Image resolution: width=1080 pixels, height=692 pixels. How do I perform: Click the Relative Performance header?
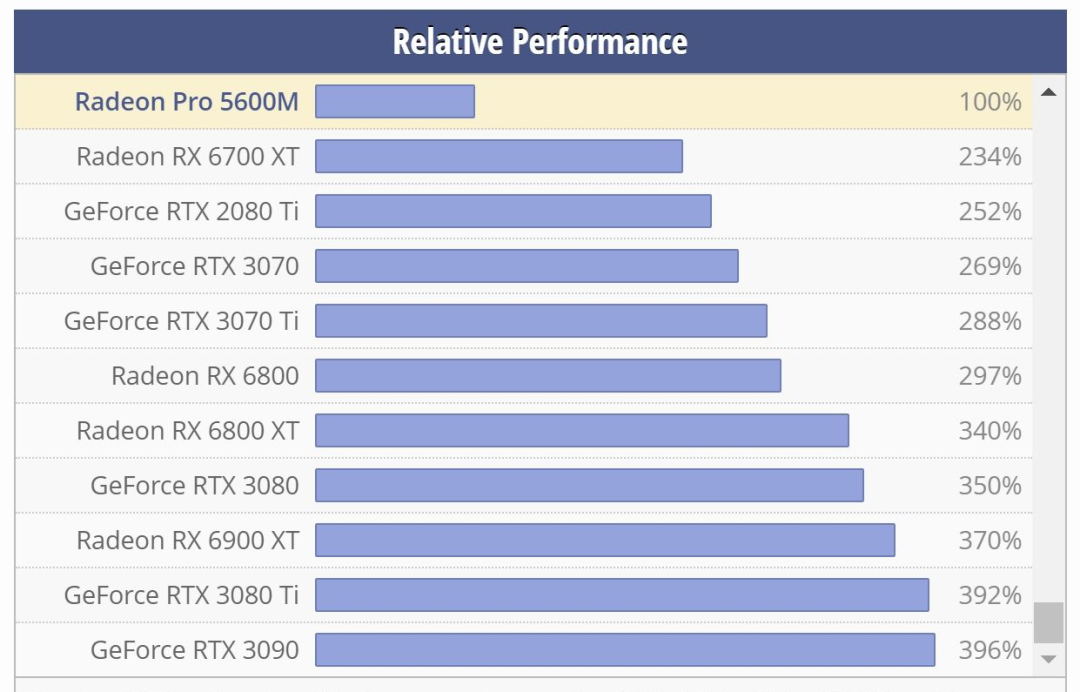coord(540,42)
